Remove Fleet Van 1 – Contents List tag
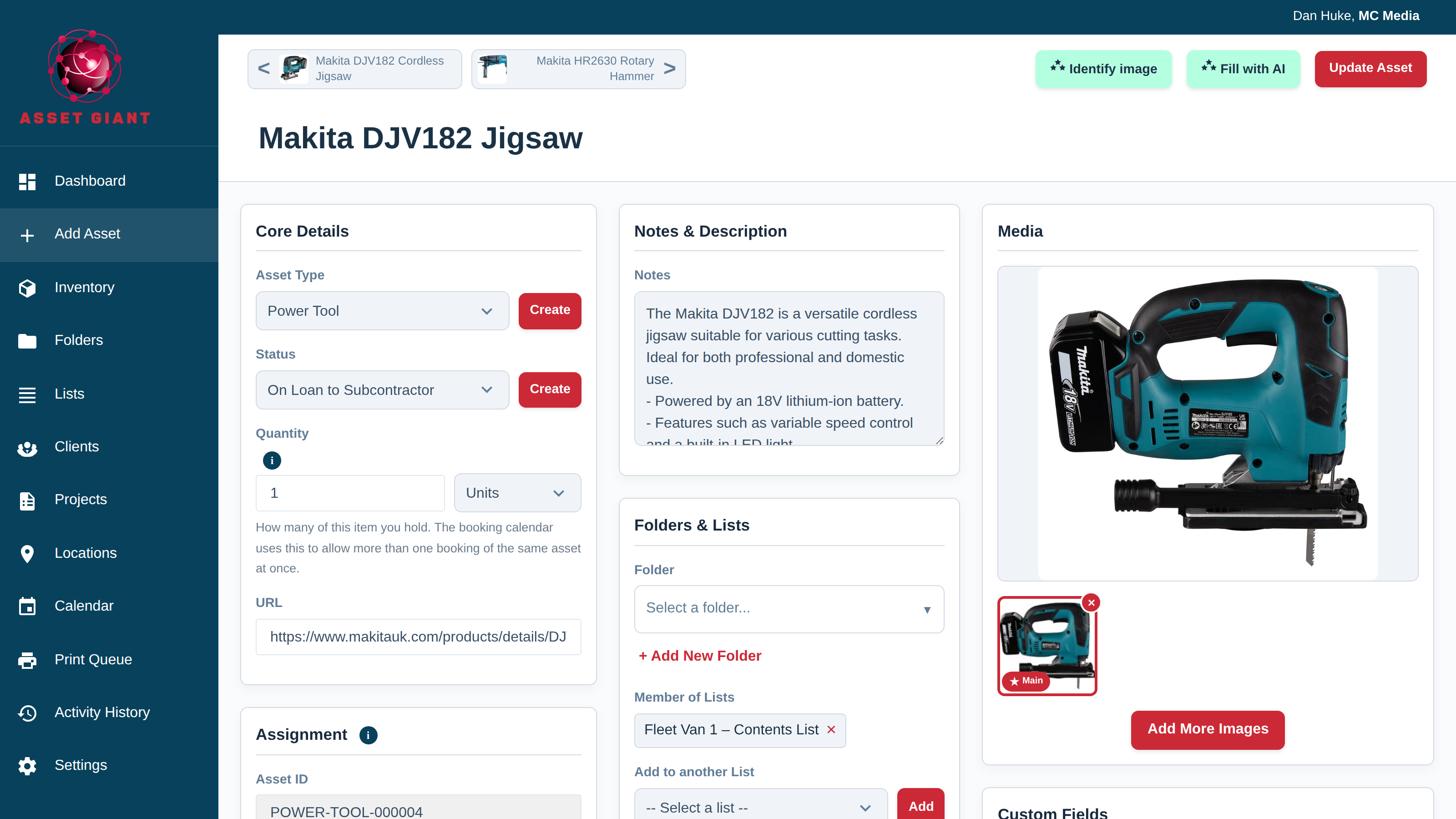This screenshot has height=819, width=1456. (x=831, y=730)
